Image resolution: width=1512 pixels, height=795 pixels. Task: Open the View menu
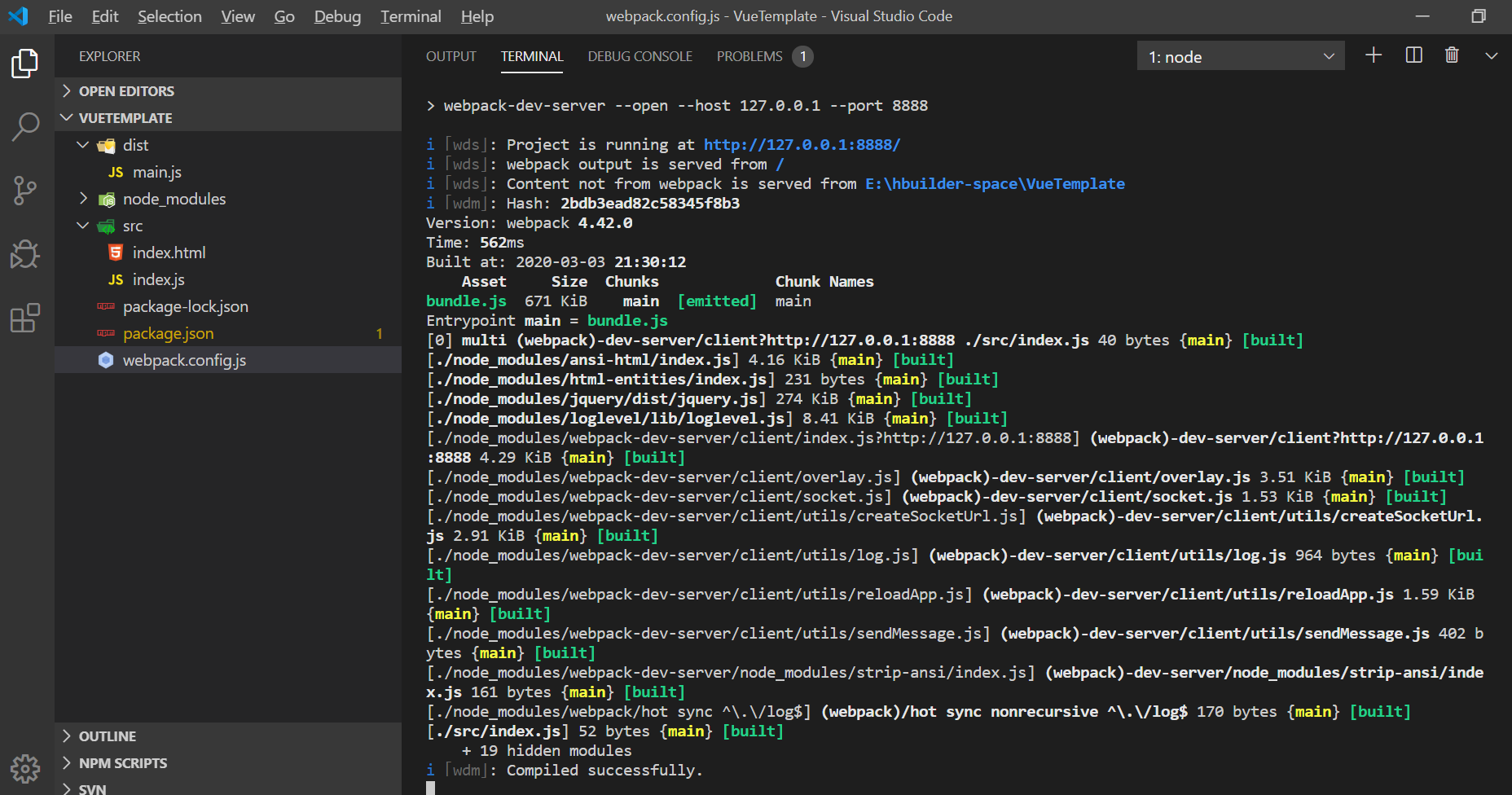tap(238, 16)
